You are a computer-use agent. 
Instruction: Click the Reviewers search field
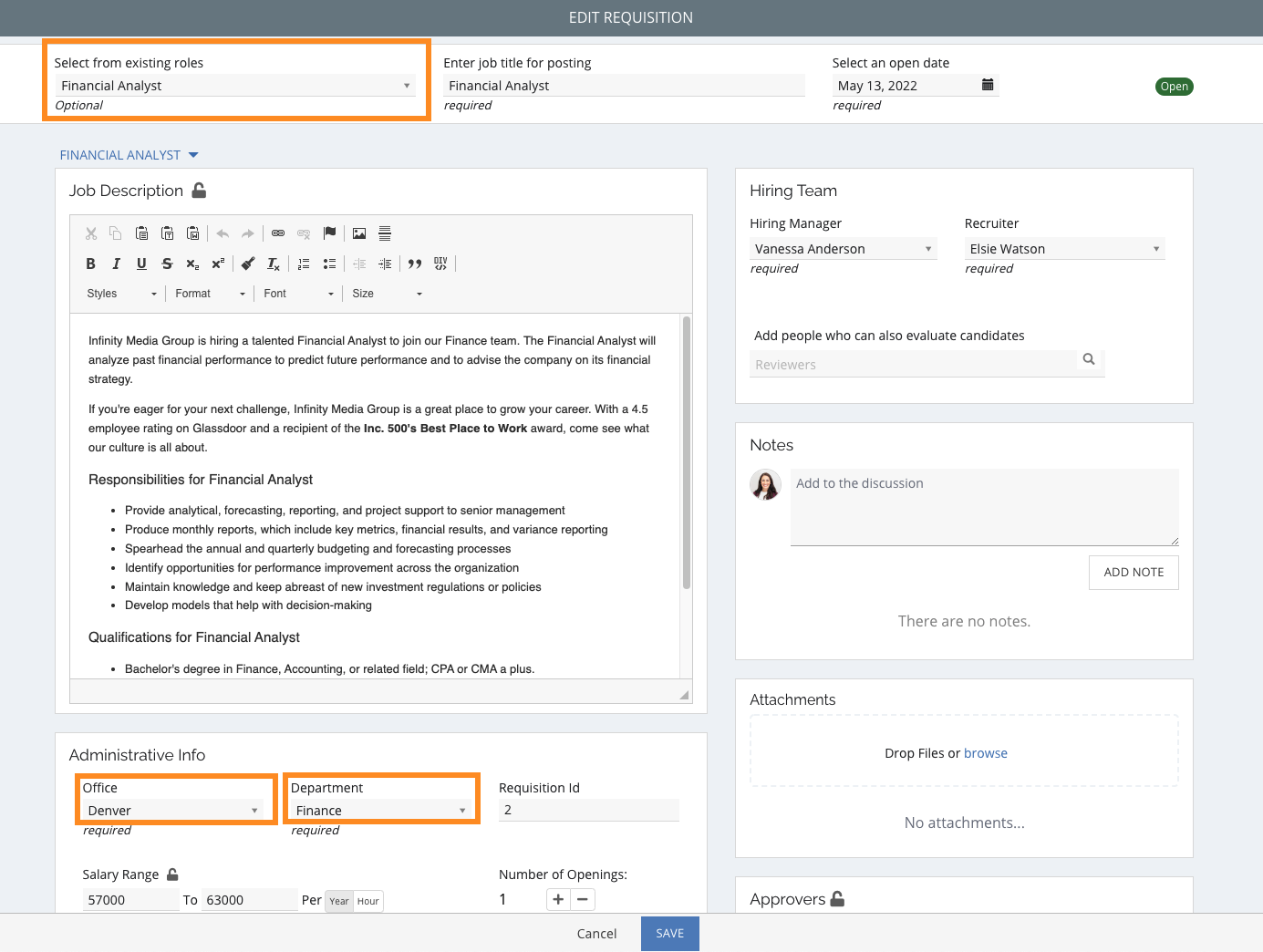point(913,364)
